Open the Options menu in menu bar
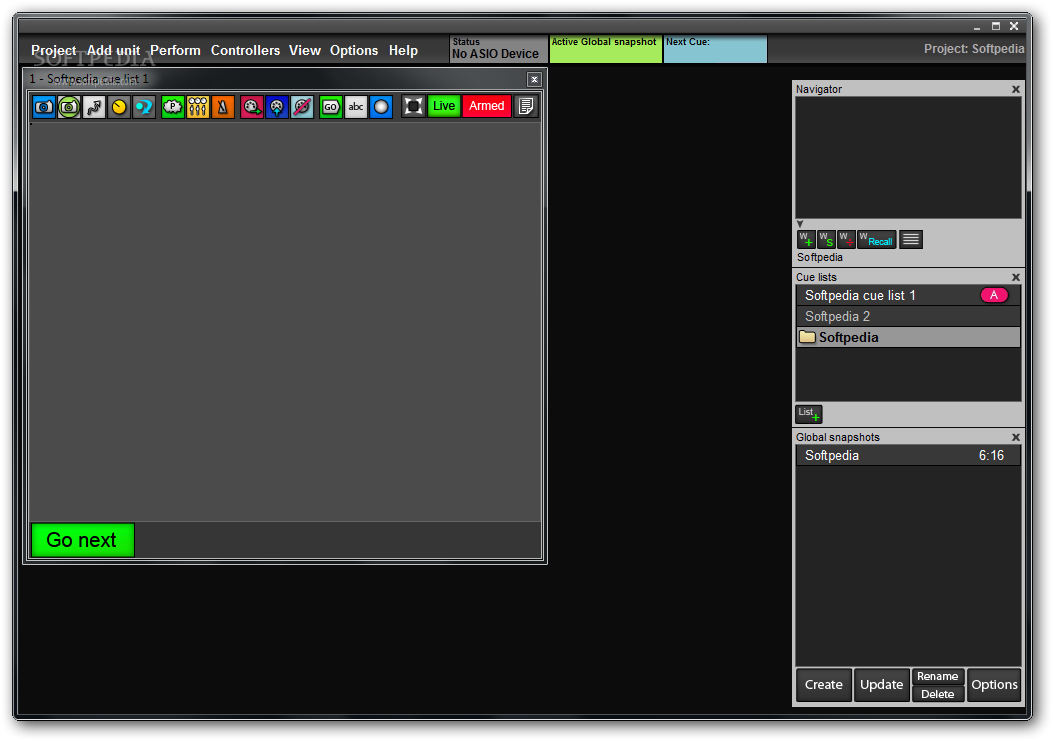Screen dimensions: 1053x741 (x=354, y=50)
